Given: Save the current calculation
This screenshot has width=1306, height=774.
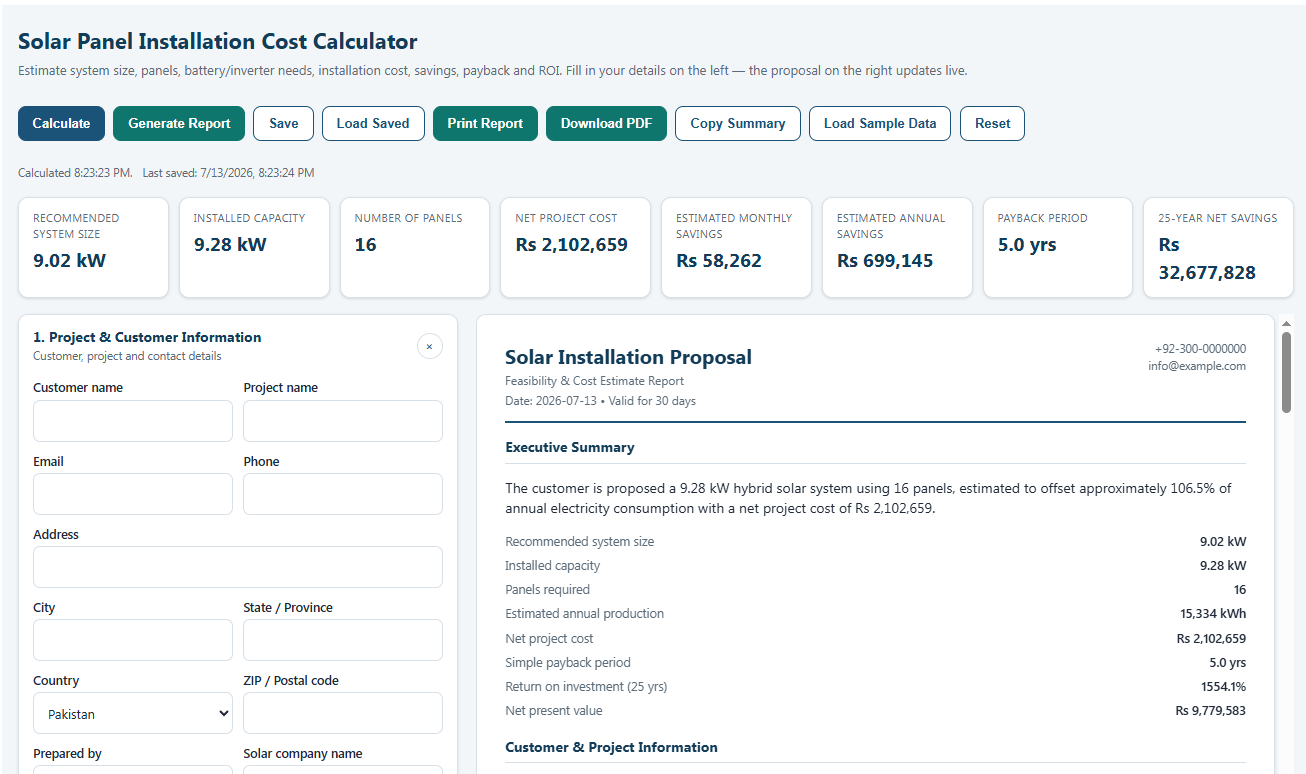Looking at the screenshot, I should 284,123.
